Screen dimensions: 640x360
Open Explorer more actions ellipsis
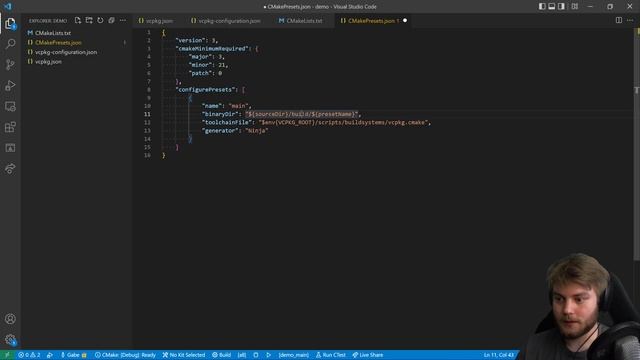pos(123,20)
